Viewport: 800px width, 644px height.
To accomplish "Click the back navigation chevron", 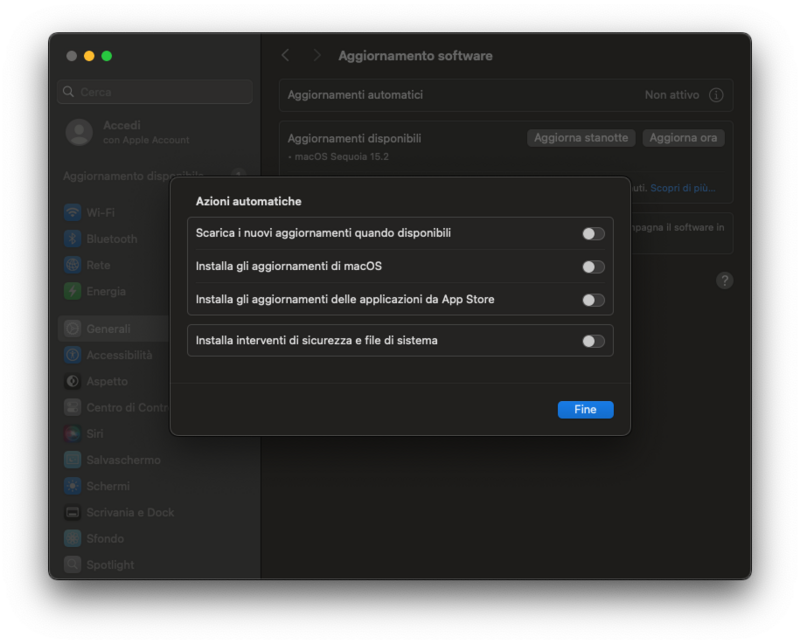I will click(x=285, y=55).
